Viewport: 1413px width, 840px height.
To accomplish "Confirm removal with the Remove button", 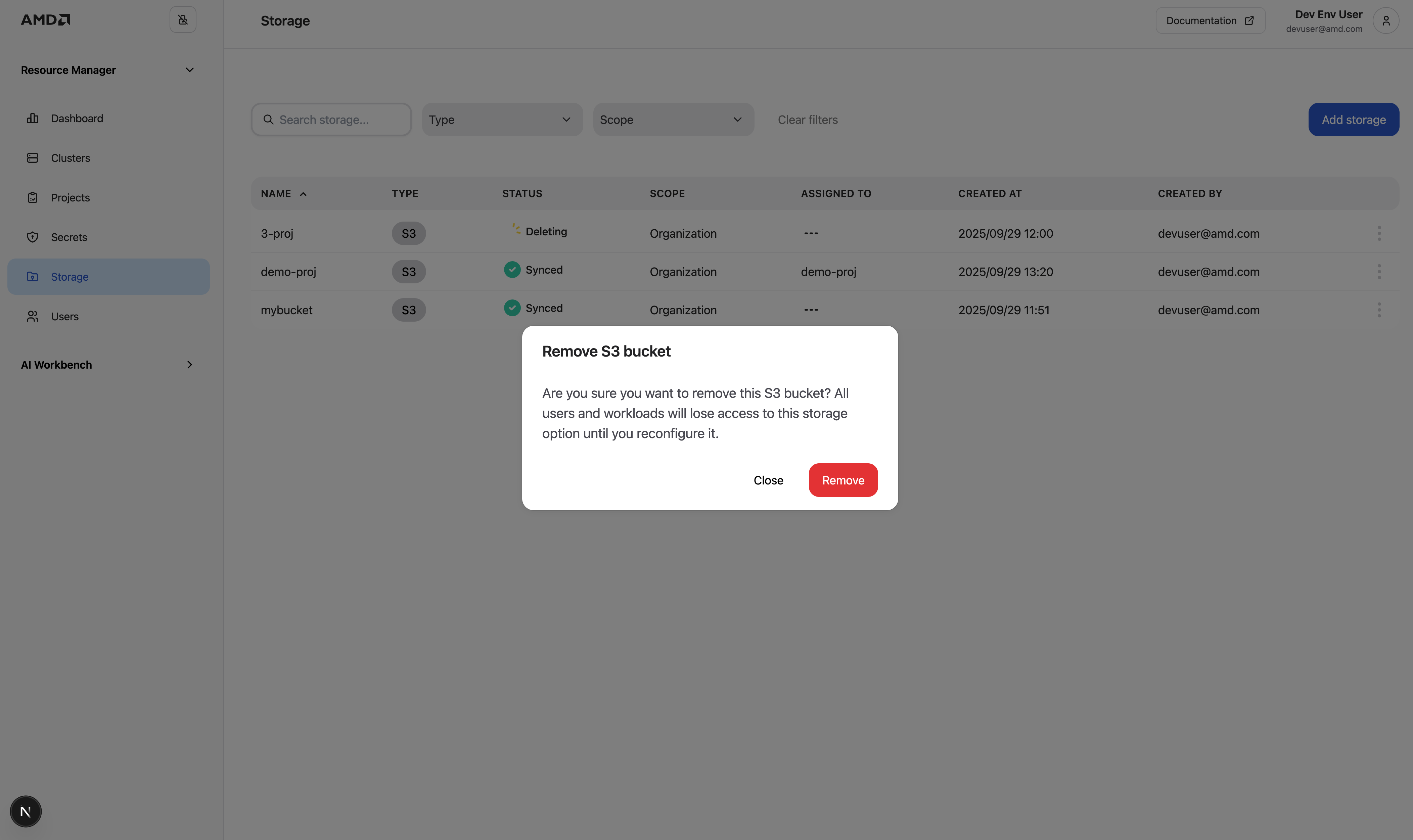I will click(x=842, y=479).
